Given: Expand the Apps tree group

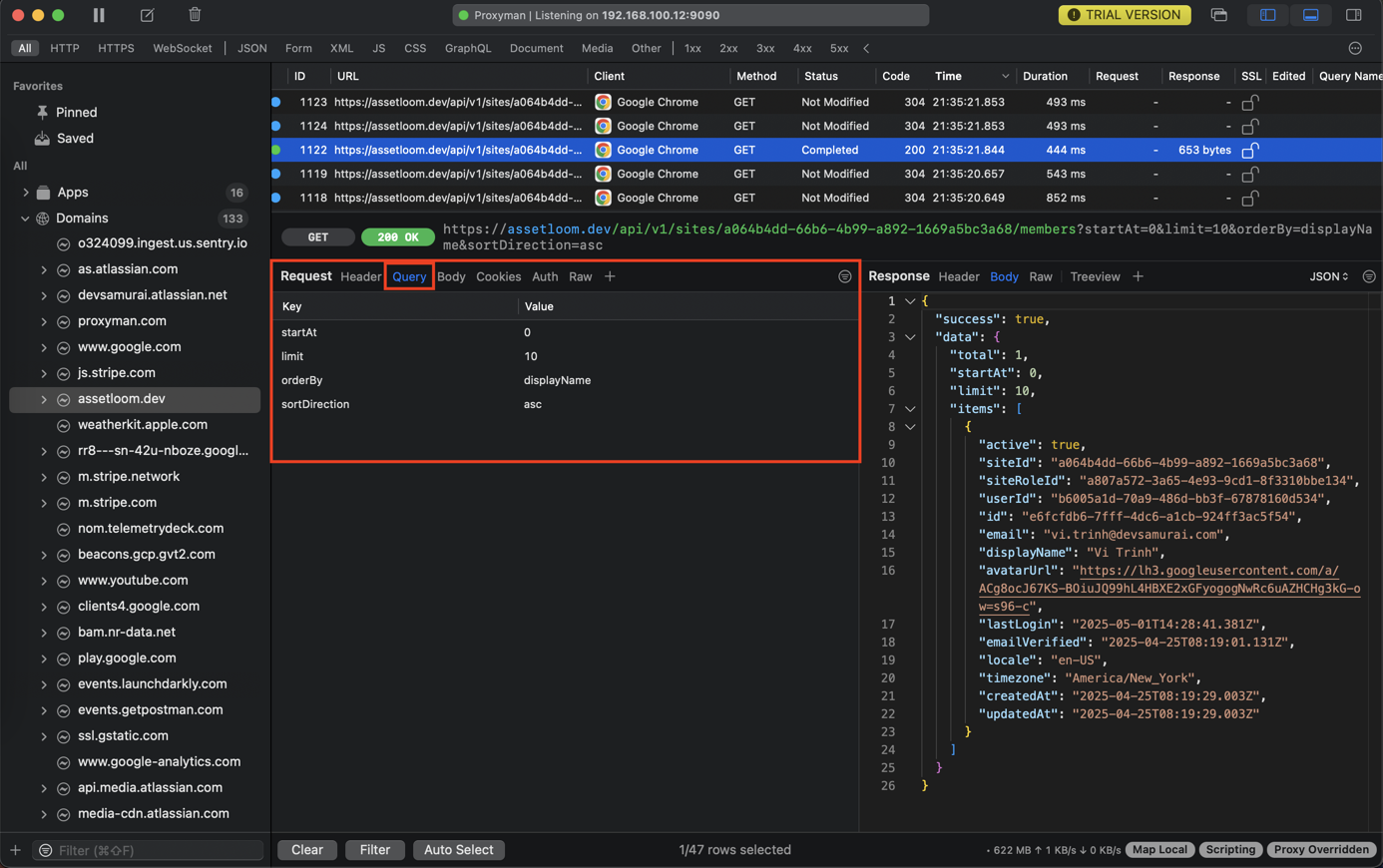Looking at the screenshot, I should pyautogui.click(x=26, y=192).
